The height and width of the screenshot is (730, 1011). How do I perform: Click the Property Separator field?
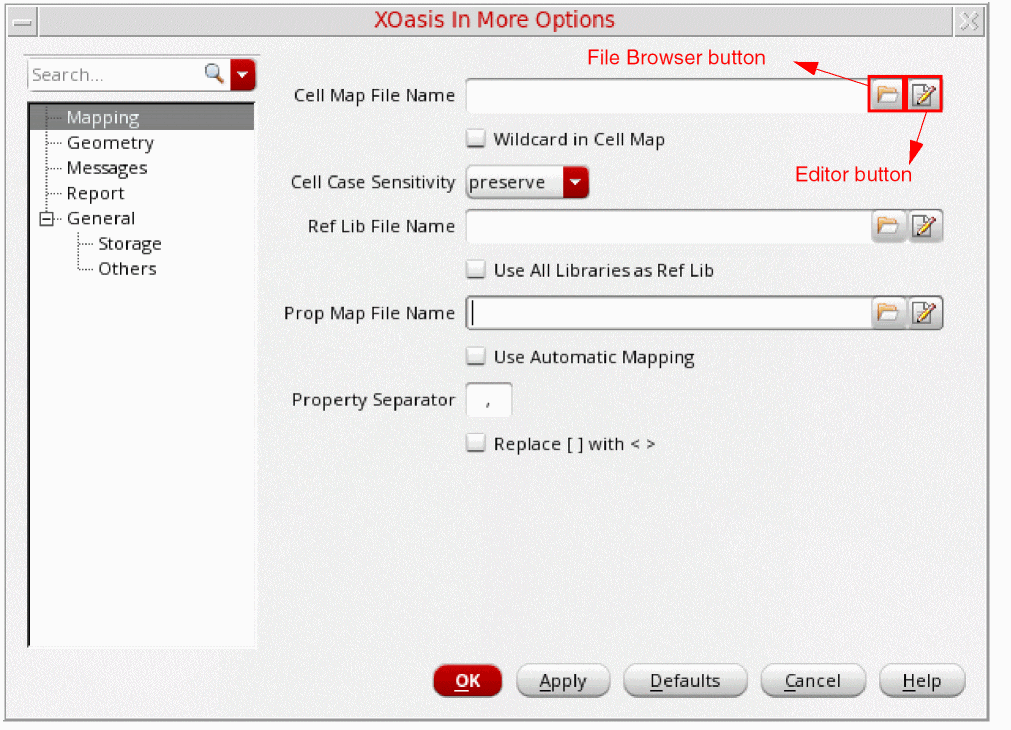[489, 400]
